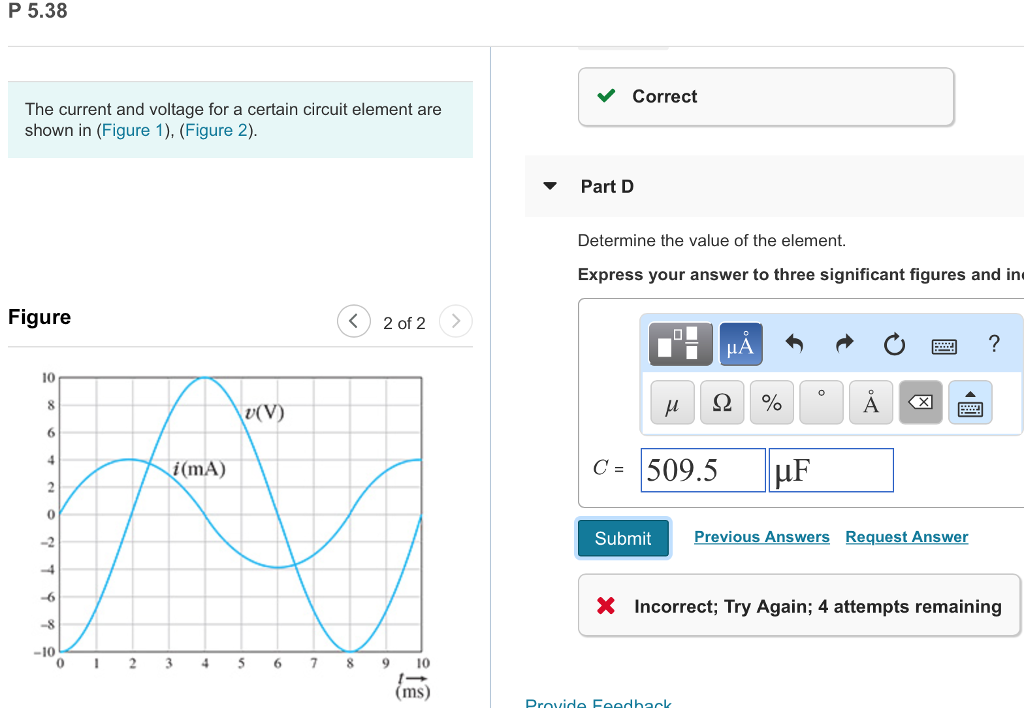
Task: Edit the C value input field
Action: coord(702,469)
